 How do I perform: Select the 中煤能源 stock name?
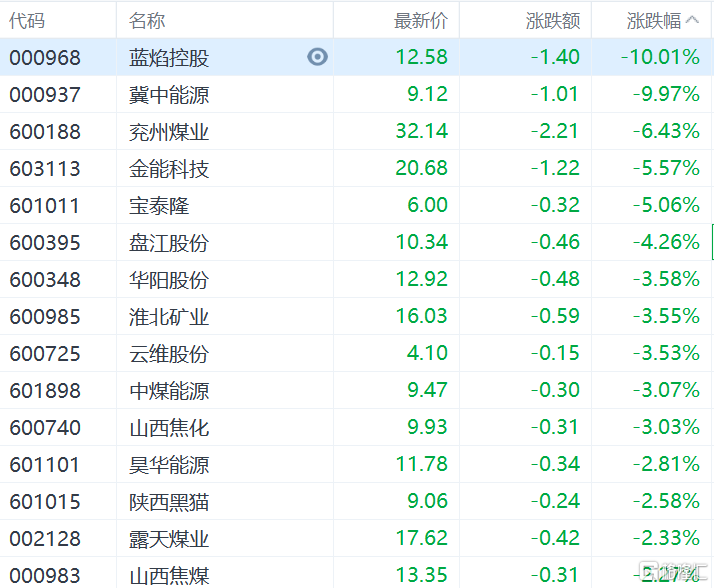pyautogui.click(x=169, y=390)
